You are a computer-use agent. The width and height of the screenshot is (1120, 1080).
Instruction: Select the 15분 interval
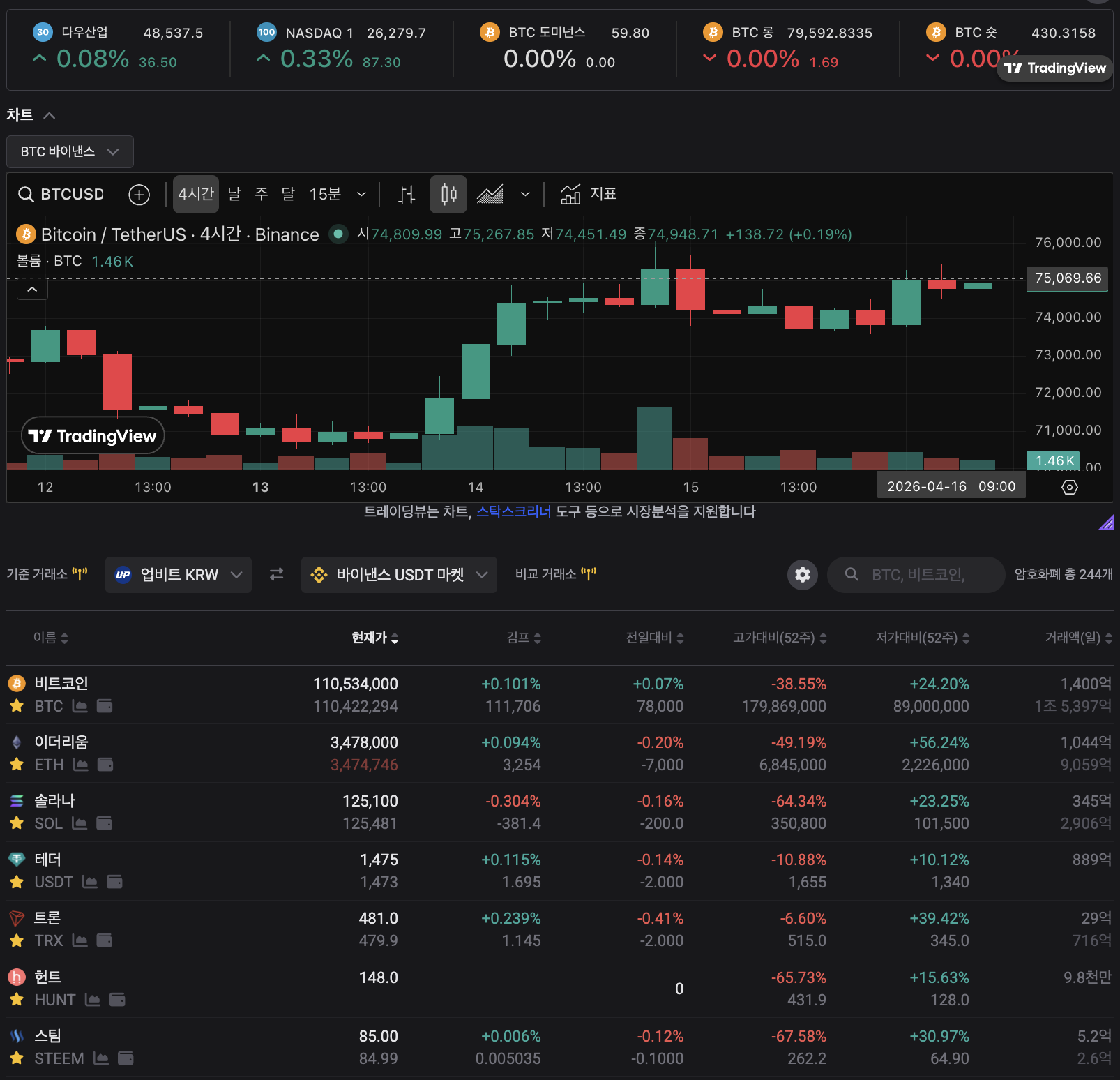tap(325, 194)
